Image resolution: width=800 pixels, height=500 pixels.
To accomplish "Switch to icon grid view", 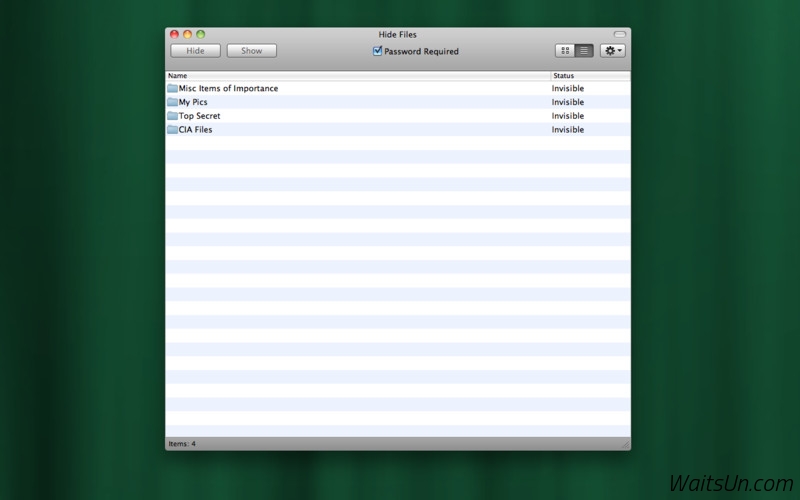I will point(565,51).
